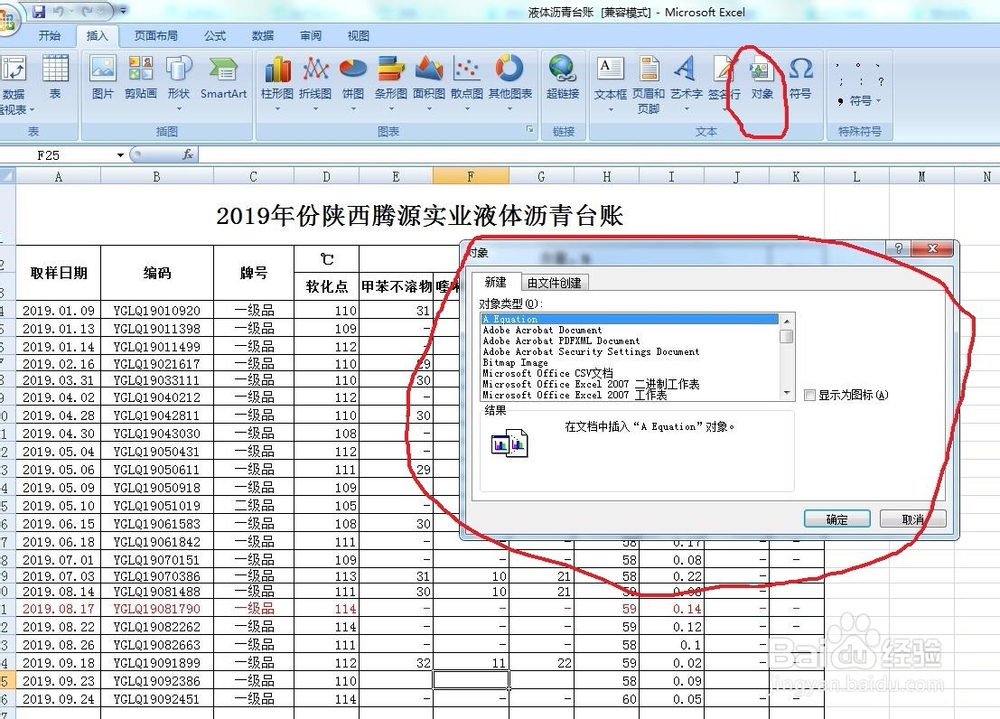Click object type list scroll up arrow
This screenshot has height=719, width=1000.
787,321
